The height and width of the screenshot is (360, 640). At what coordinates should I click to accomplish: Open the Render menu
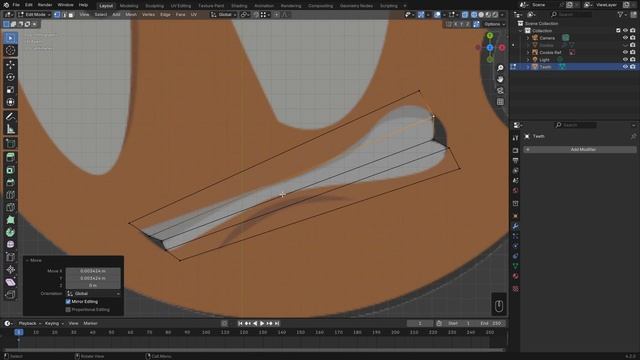coord(45,5)
